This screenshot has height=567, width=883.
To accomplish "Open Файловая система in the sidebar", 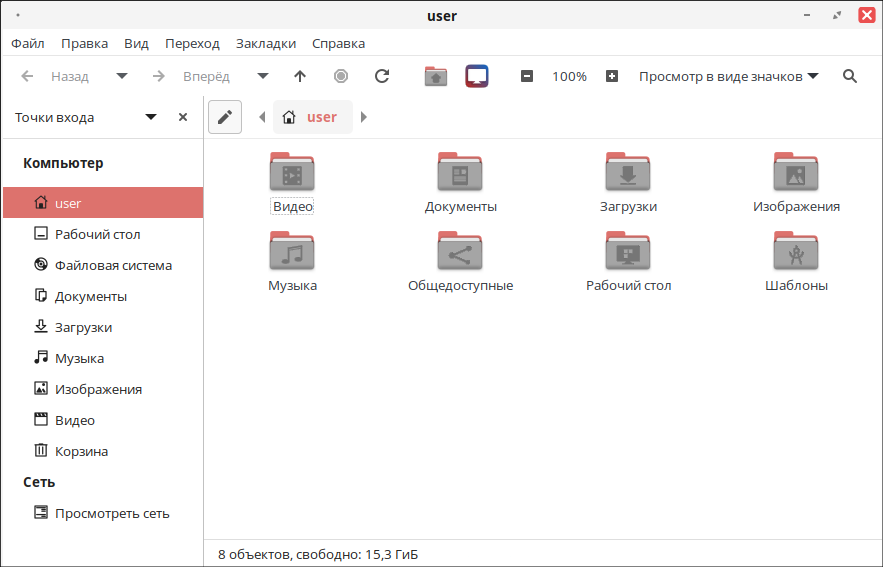I will pyautogui.click(x=103, y=265).
